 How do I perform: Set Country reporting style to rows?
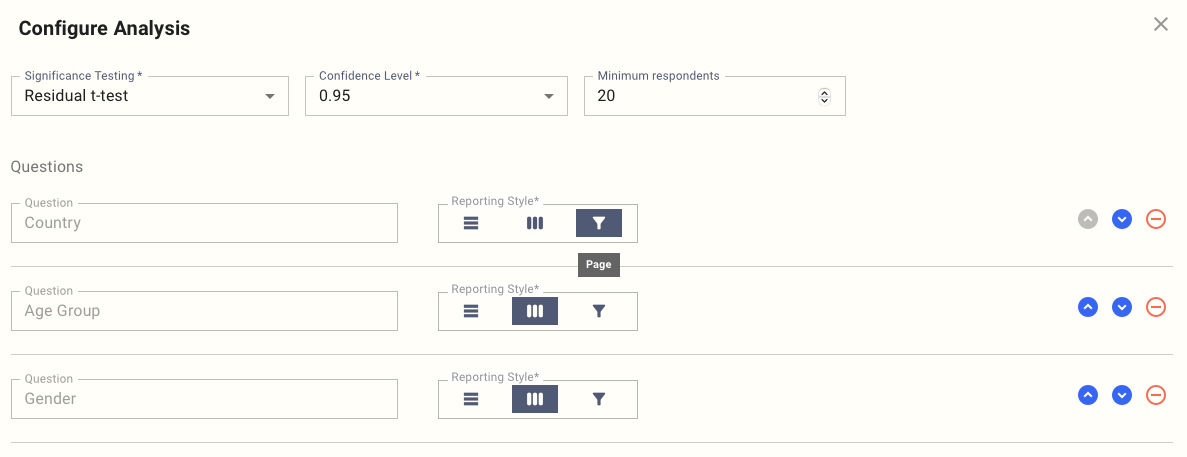click(x=471, y=223)
